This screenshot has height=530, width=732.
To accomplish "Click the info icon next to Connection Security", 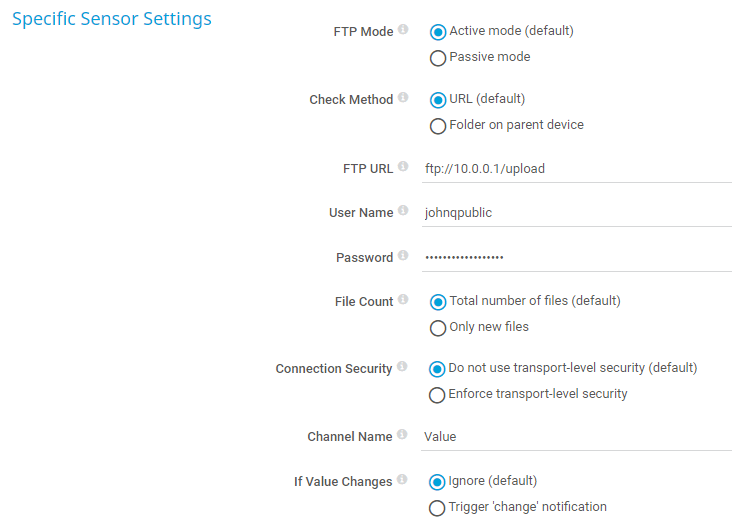I will click(402, 367).
